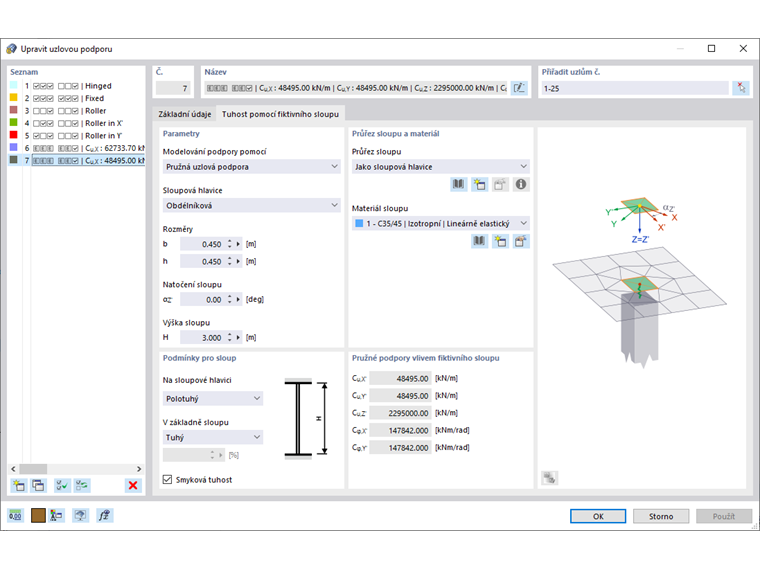
Task: Click the list's horizontal scrollbar right arrow
Action: [x=139, y=469]
